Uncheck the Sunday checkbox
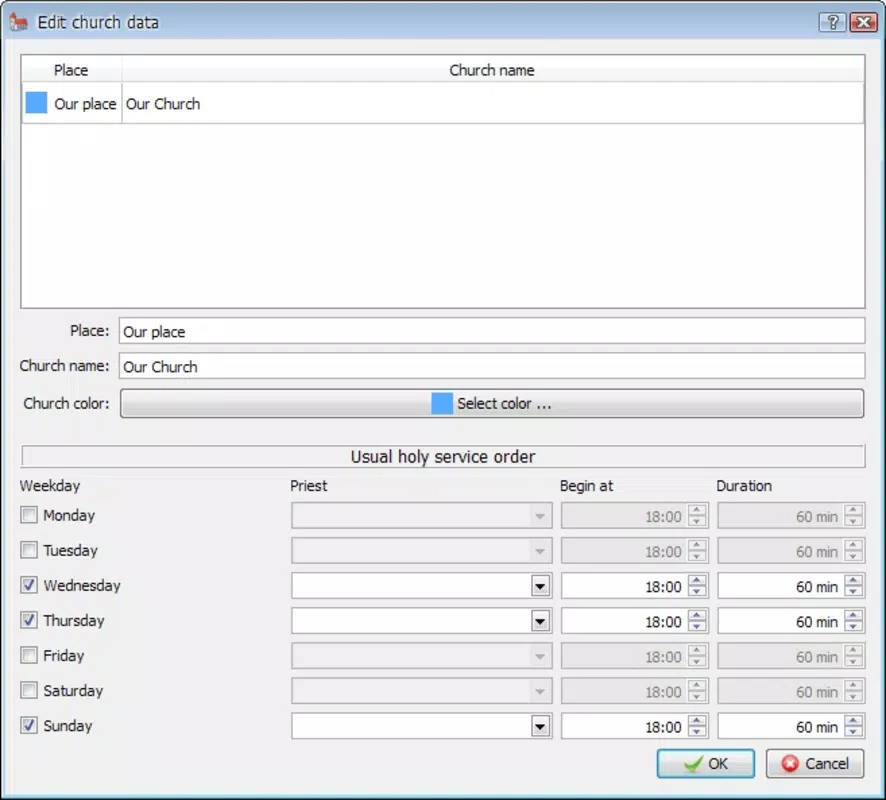The image size is (886, 800). [x=29, y=725]
